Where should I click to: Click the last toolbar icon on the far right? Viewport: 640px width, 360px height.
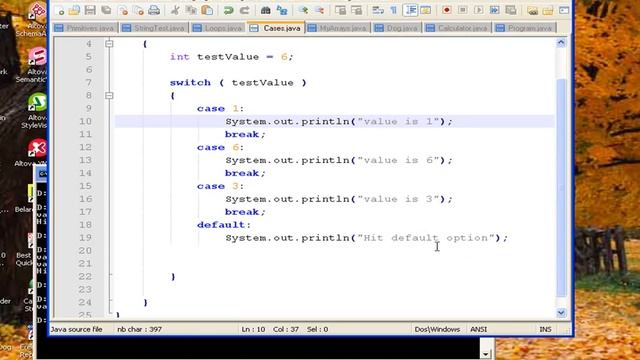coord(564,10)
